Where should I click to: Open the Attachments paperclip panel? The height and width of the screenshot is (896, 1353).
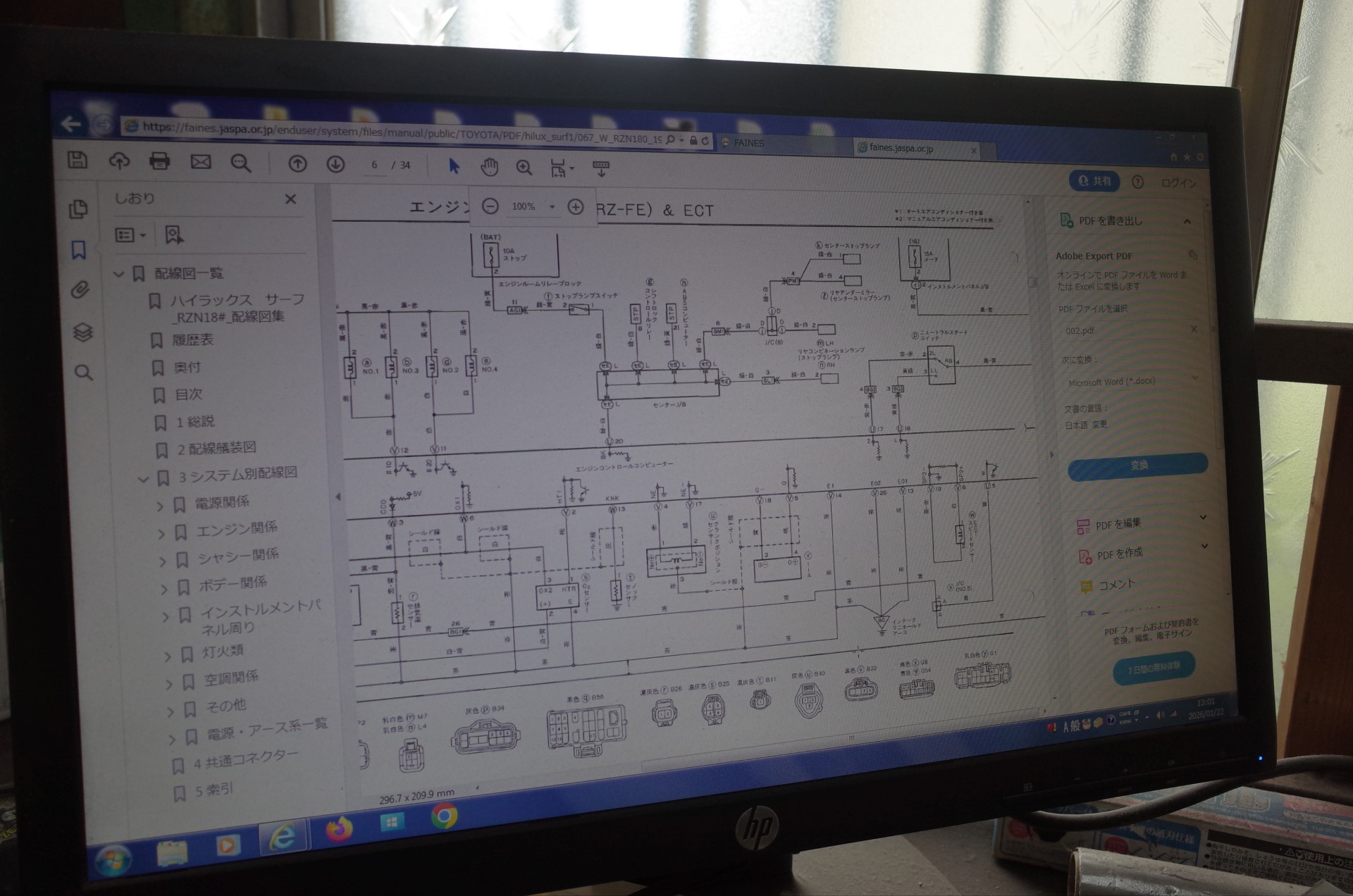[x=80, y=290]
